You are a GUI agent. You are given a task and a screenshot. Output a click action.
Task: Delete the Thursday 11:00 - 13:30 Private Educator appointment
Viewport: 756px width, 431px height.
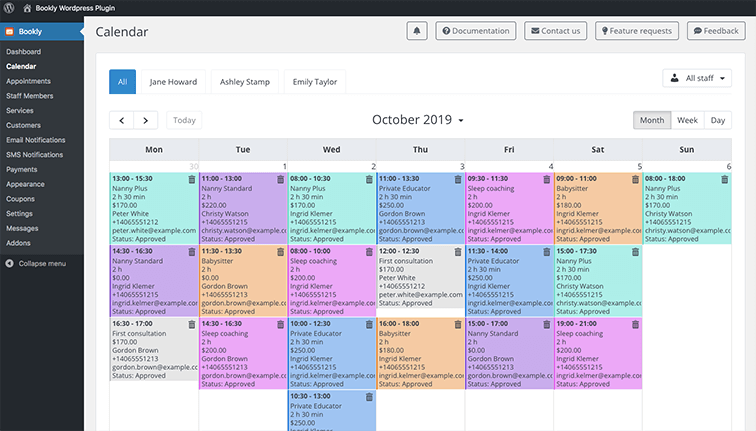click(x=458, y=179)
